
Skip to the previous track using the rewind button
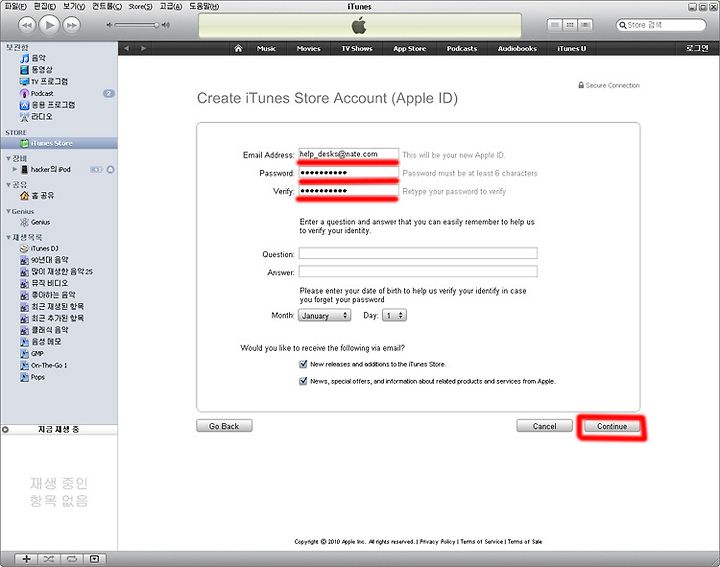tap(27, 25)
